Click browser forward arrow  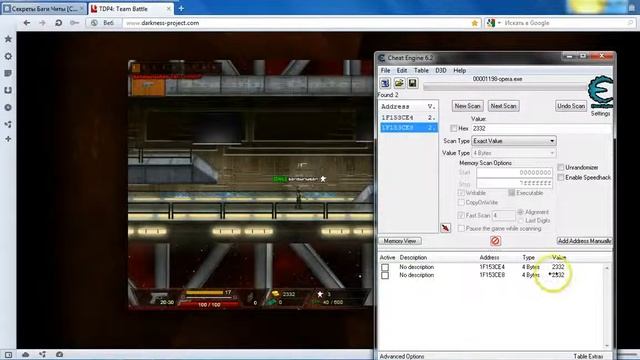point(42,23)
